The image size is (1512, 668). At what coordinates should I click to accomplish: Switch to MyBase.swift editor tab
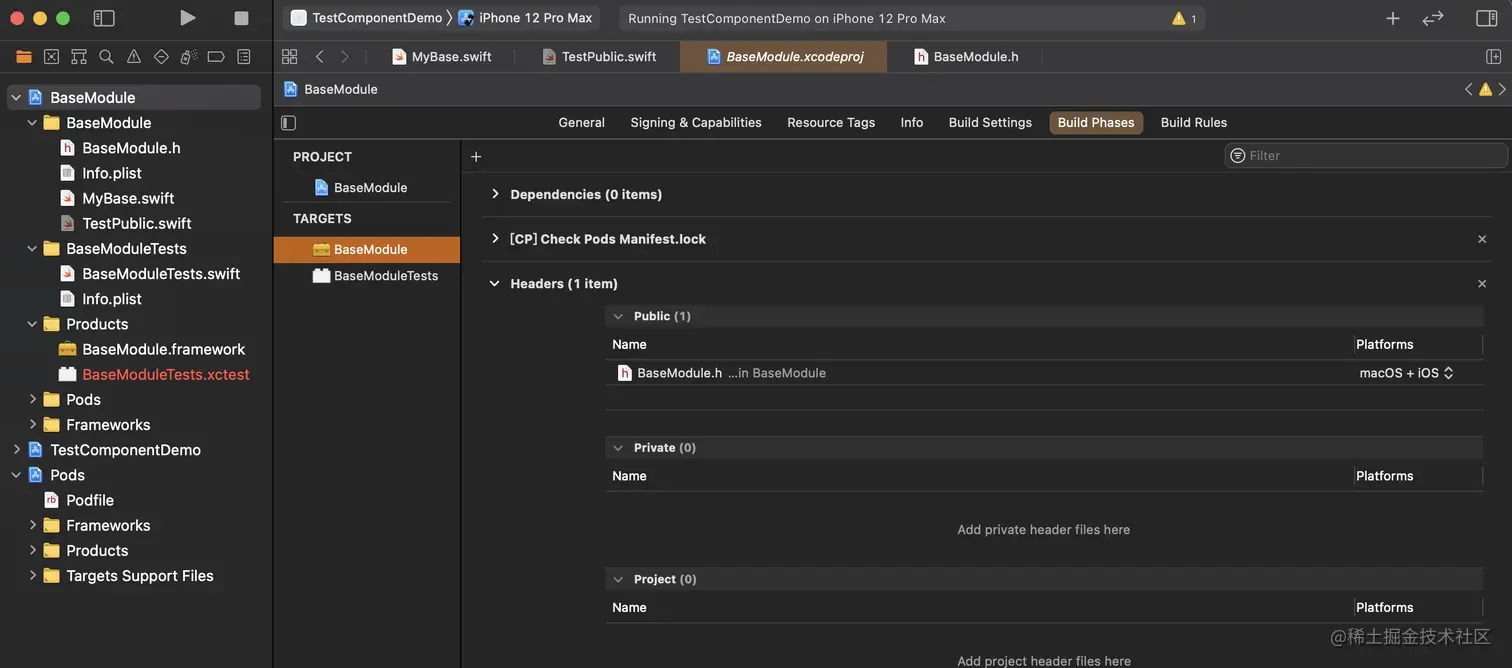(442, 57)
